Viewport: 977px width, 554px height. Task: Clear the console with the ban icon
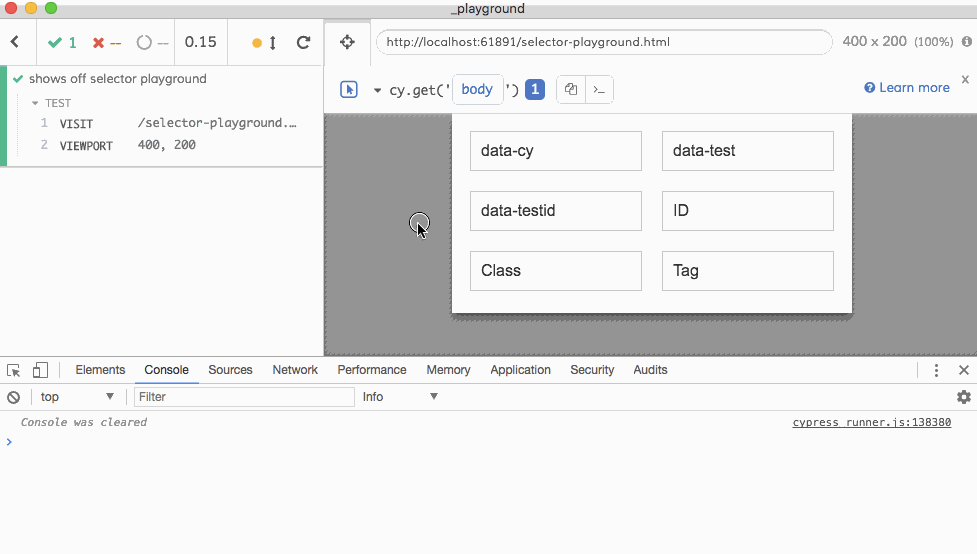pyautogui.click(x=14, y=397)
